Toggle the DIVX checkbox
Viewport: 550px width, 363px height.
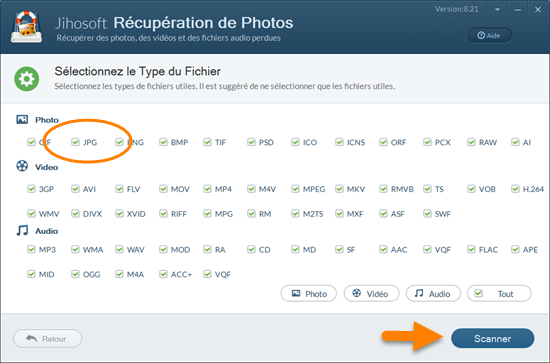tap(75, 214)
